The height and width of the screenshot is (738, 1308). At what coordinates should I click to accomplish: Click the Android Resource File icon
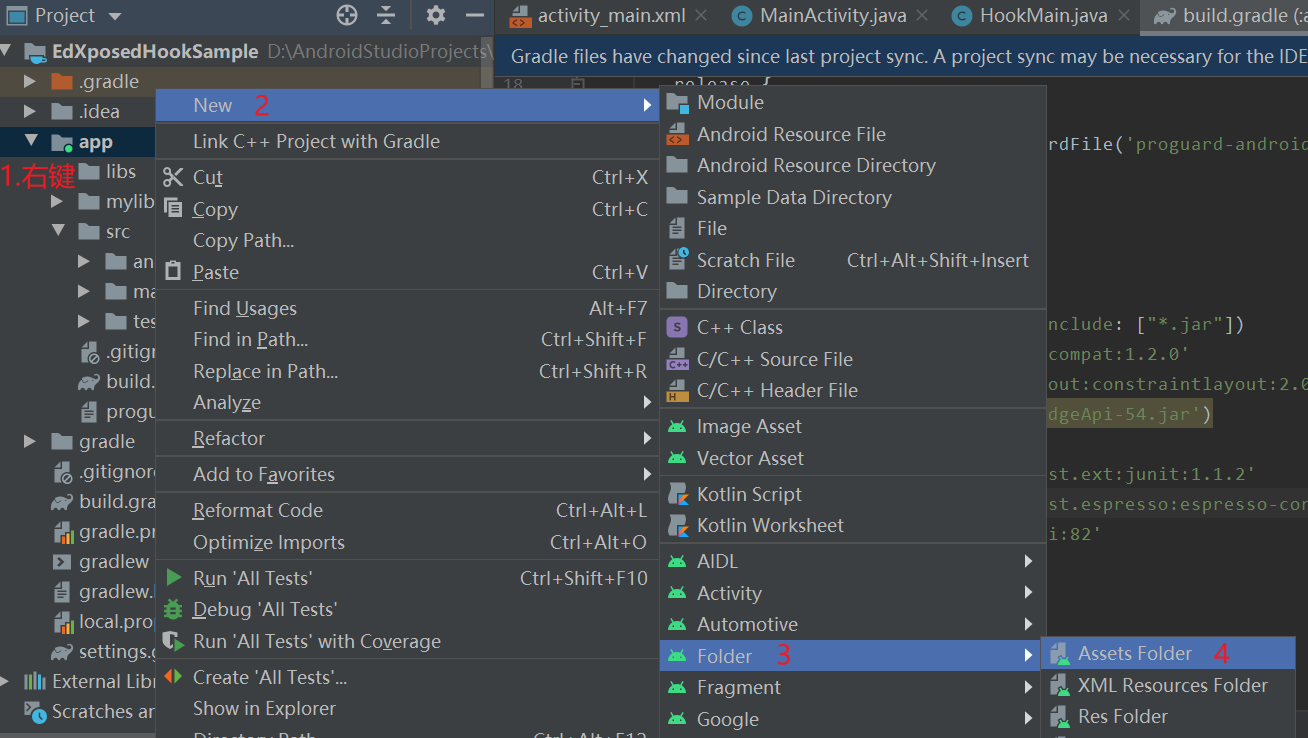678,134
